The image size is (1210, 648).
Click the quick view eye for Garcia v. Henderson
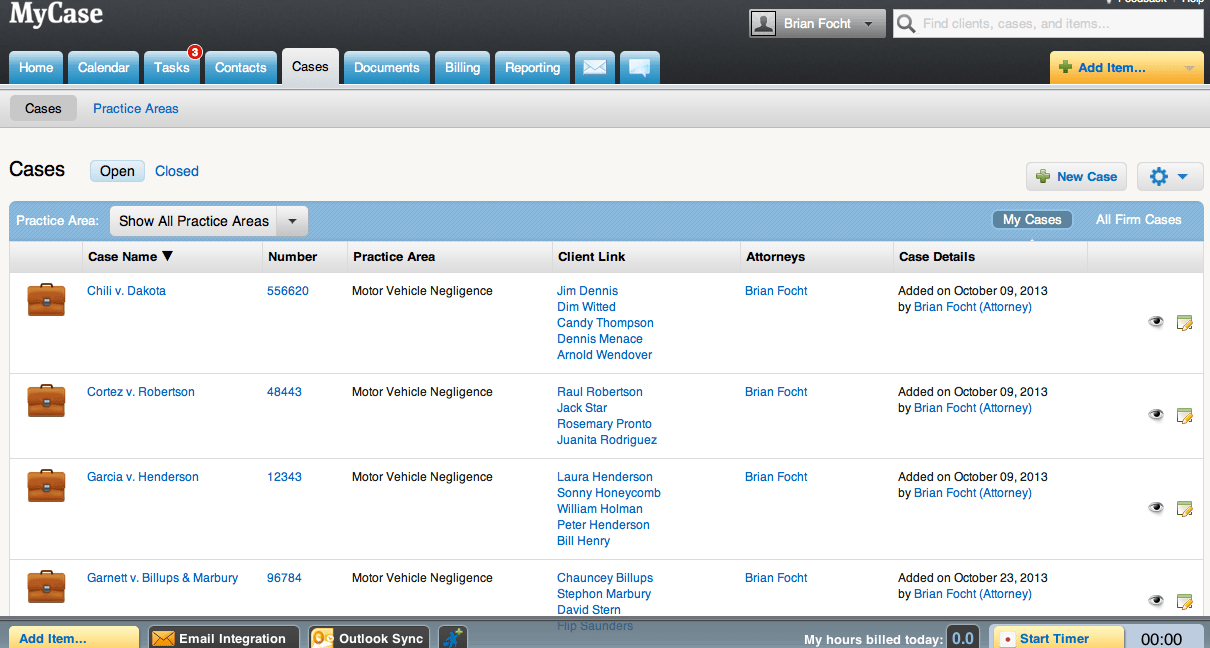pos(1156,507)
